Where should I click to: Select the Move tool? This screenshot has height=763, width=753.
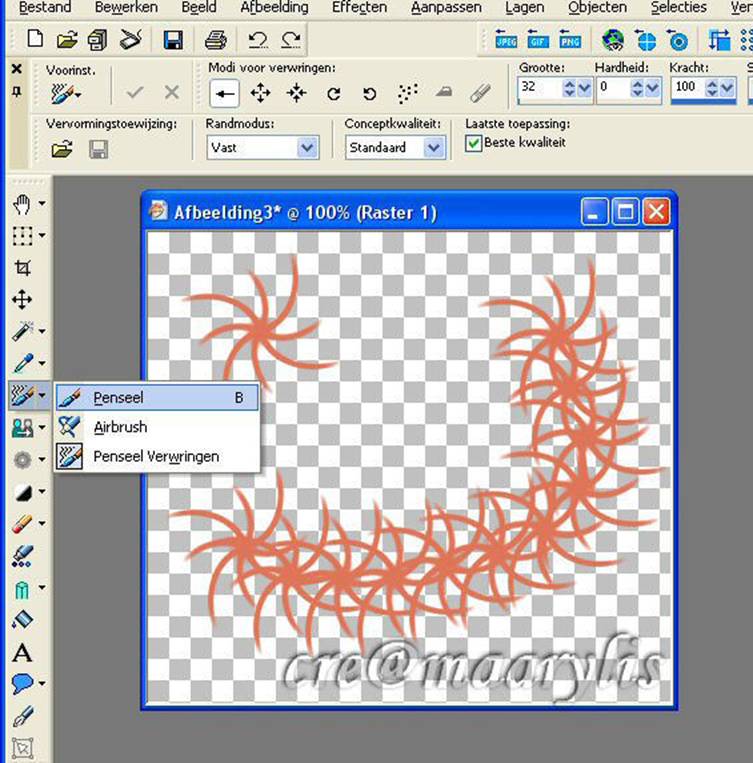(22, 300)
